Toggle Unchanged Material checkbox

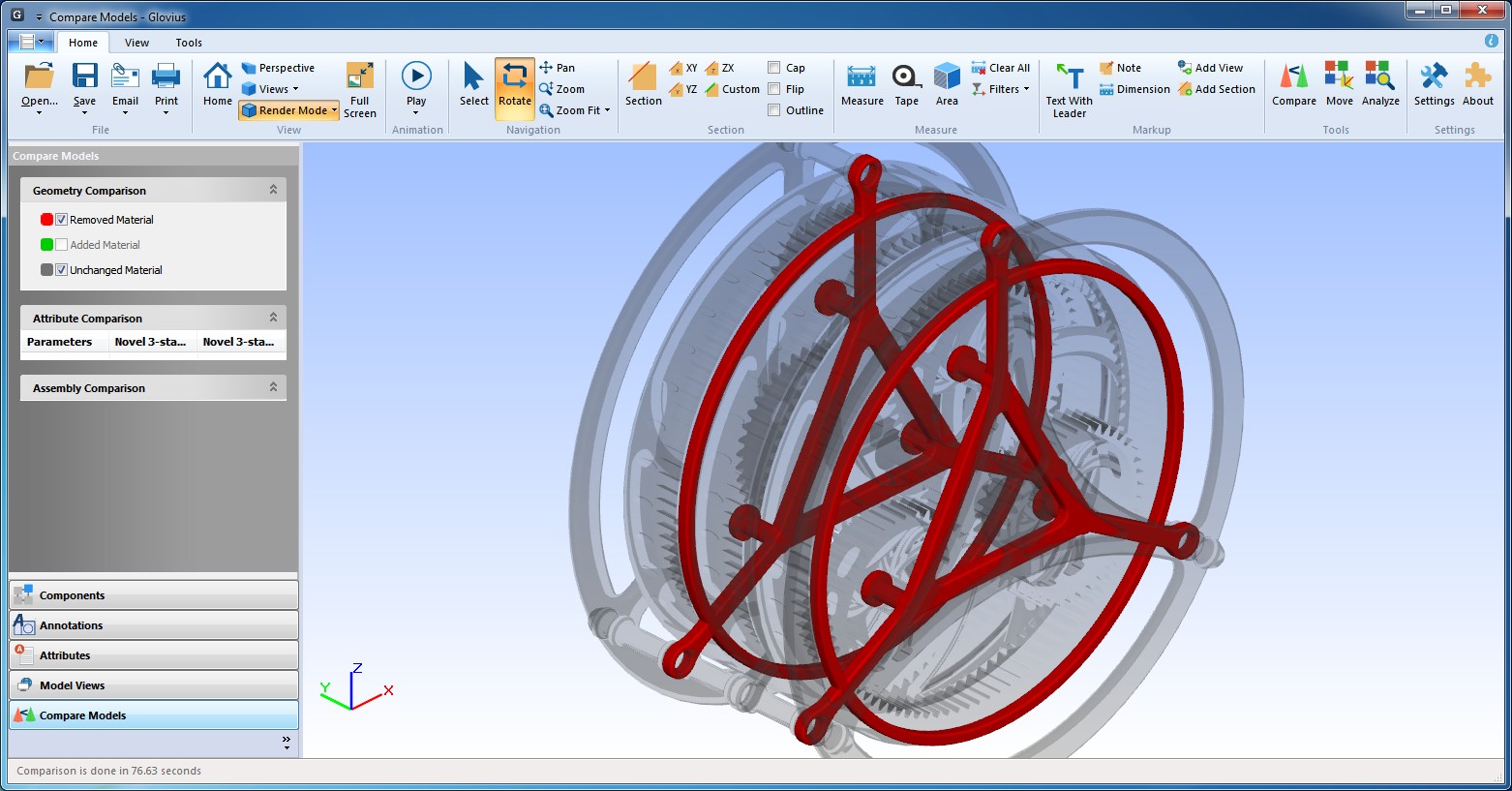(61, 270)
